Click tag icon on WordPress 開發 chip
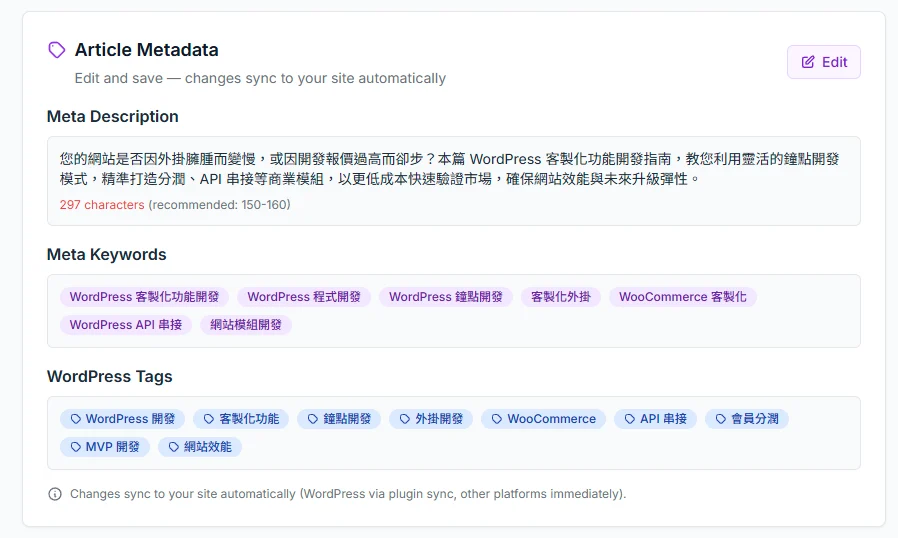Image resolution: width=898 pixels, height=538 pixels. tap(76, 419)
